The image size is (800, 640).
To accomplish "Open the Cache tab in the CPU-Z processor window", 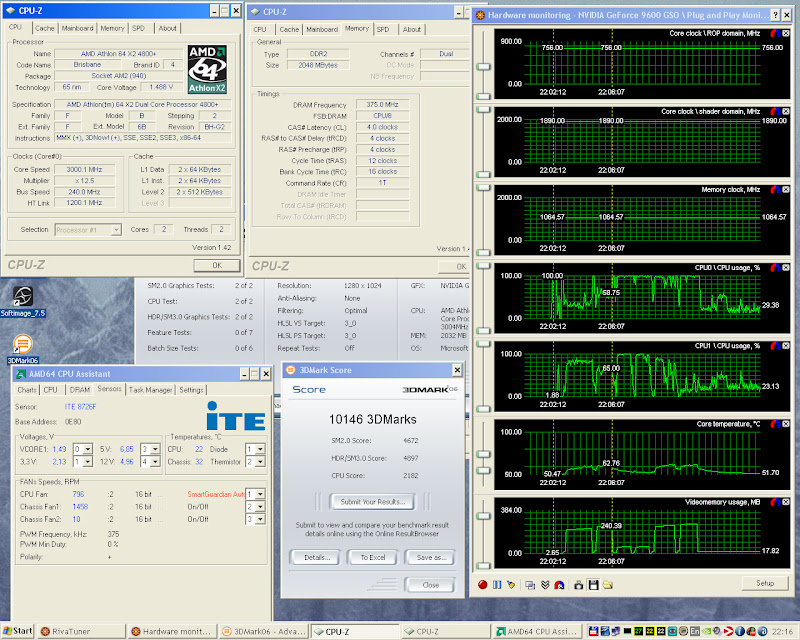I will [x=45, y=29].
